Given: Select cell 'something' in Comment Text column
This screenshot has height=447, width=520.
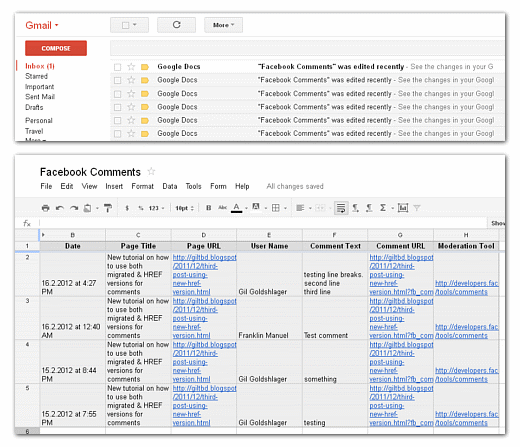Looking at the screenshot, I should (x=335, y=362).
